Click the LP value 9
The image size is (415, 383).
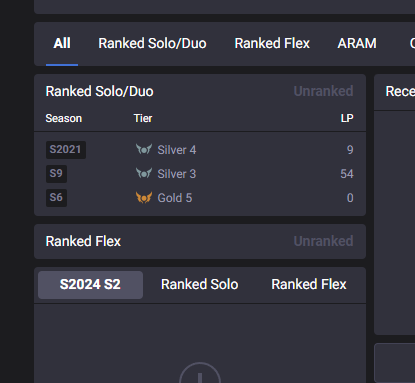(350, 150)
